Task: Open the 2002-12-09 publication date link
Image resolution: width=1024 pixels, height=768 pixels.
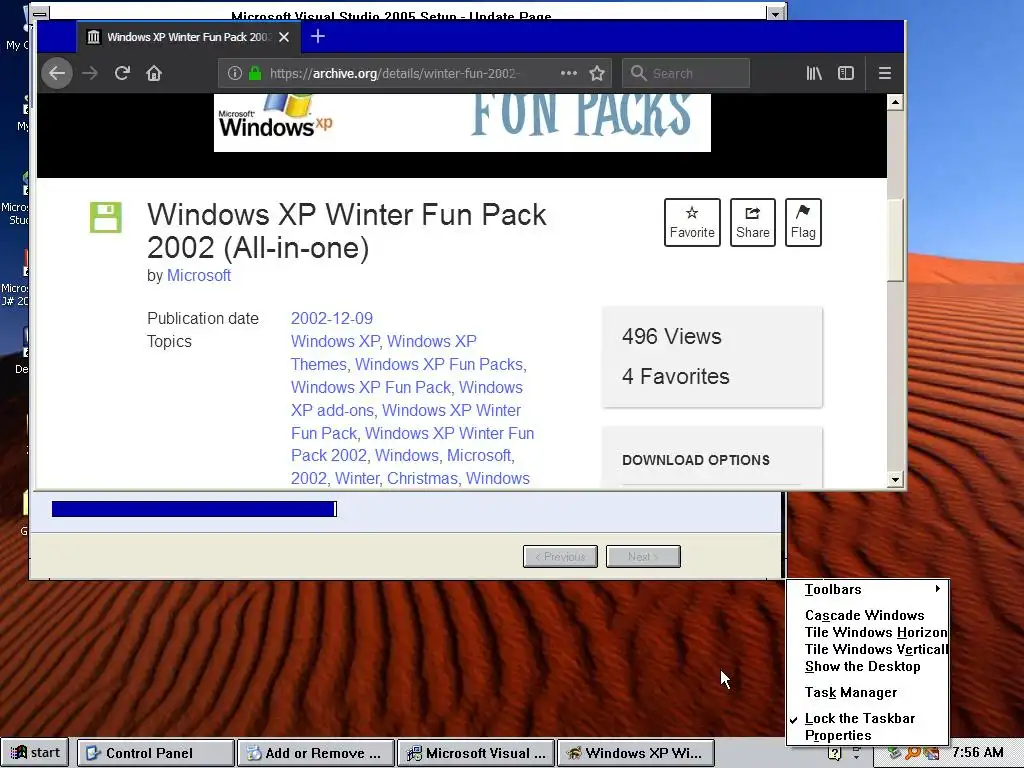Action: [332, 319]
